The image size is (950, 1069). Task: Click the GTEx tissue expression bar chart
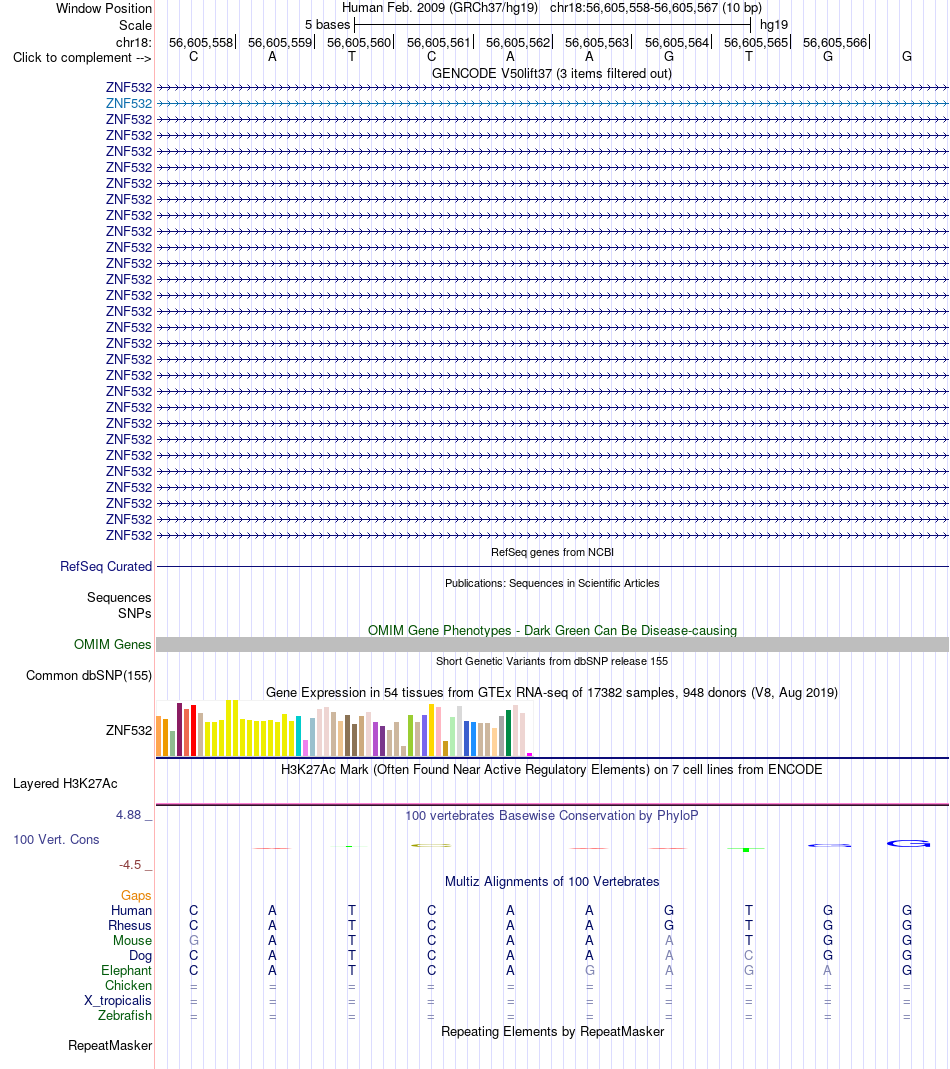coord(344,728)
